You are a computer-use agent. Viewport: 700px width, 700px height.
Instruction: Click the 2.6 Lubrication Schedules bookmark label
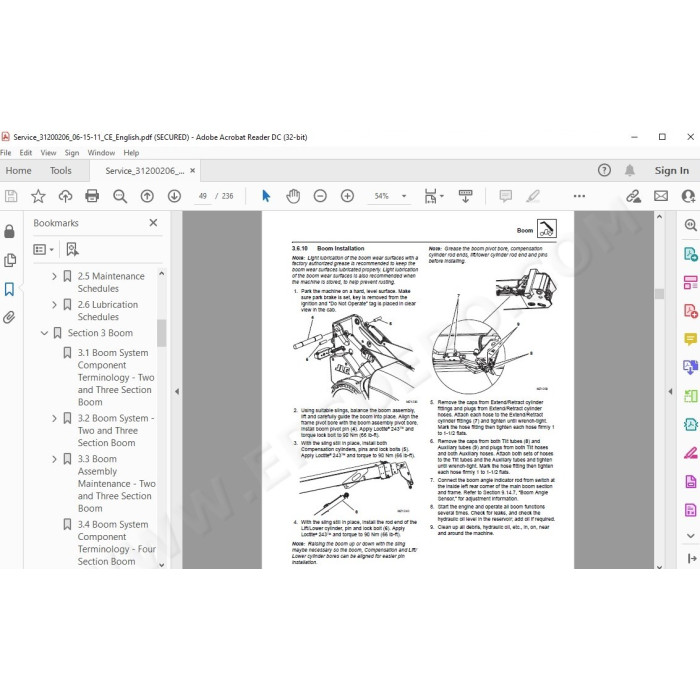click(108, 311)
